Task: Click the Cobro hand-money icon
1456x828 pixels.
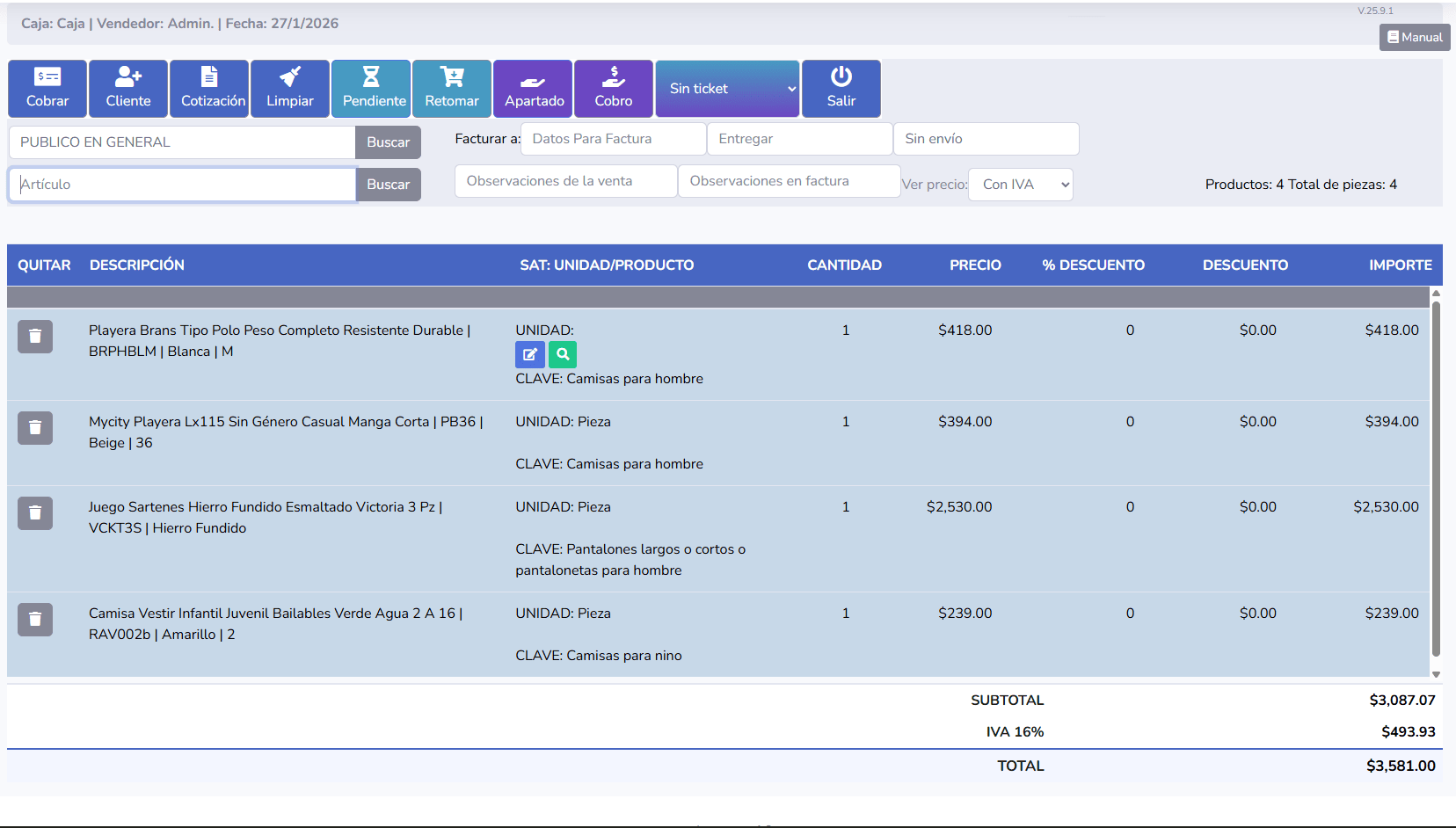Action: 614,77
